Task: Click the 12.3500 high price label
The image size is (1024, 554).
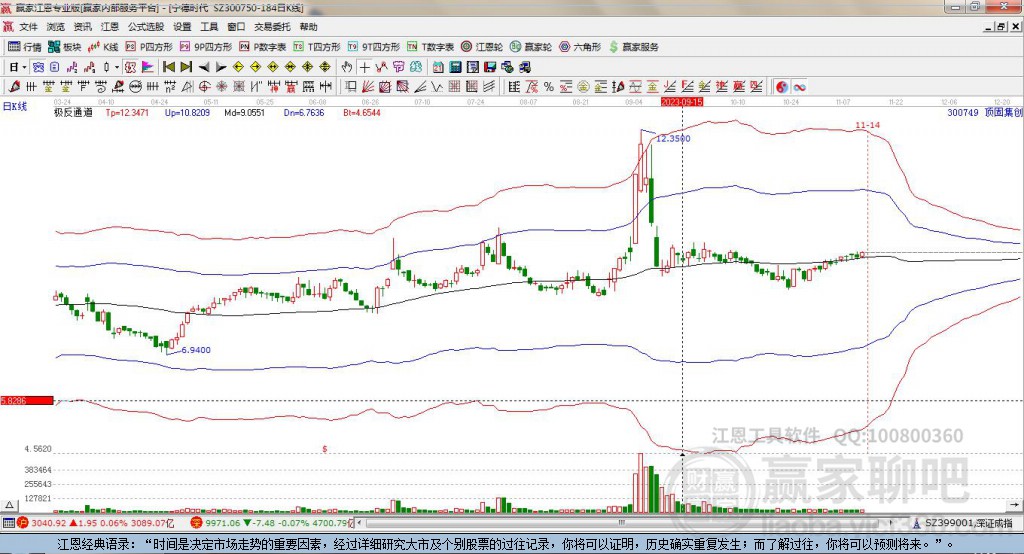Action: tap(673, 138)
